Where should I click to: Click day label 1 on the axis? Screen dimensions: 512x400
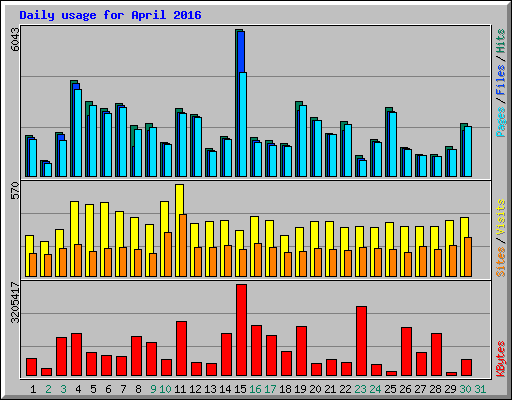click(33, 389)
